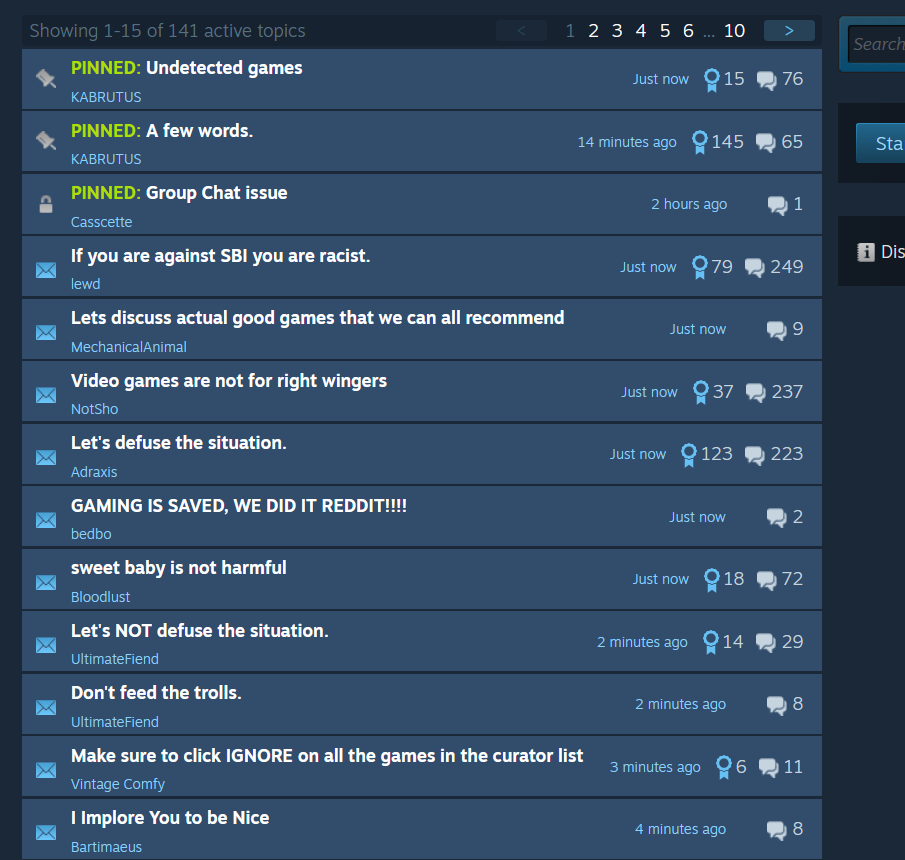The width and height of the screenshot is (905, 860).
Task: Click the info icon in the right sidebar
Action: coord(866,252)
